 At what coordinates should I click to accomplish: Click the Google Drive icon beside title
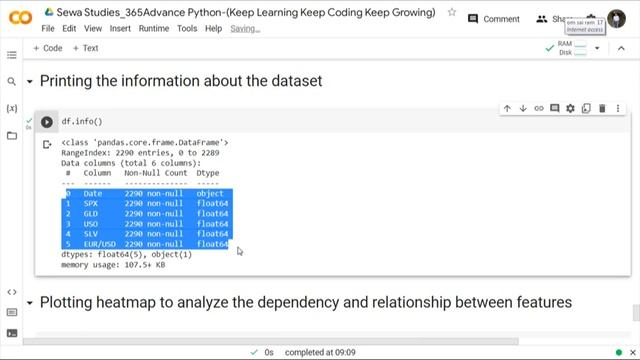click(49, 12)
